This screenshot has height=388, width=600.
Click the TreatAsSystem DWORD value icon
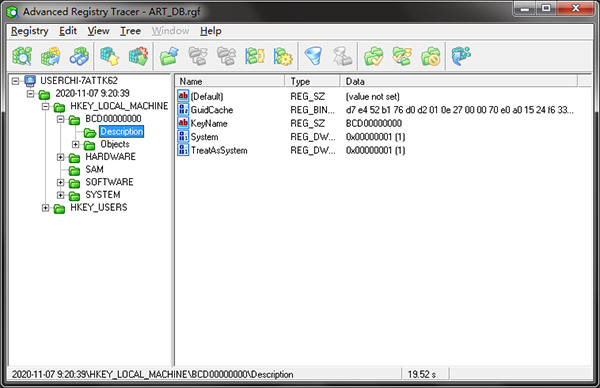(183, 150)
